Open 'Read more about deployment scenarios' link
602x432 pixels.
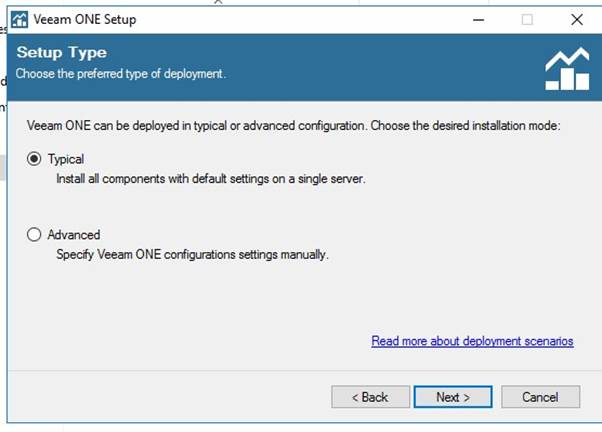[472, 341]
